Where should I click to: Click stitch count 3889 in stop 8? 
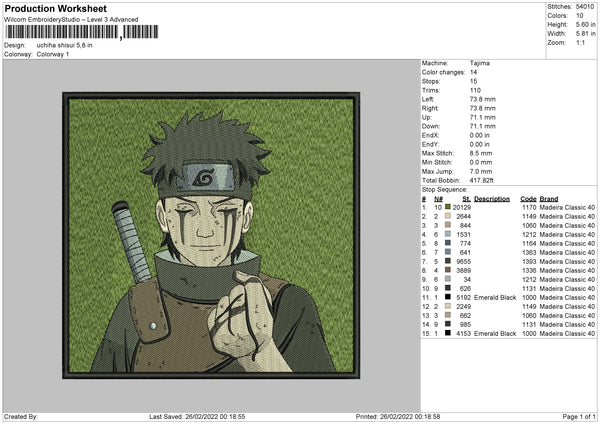[463, 270]
